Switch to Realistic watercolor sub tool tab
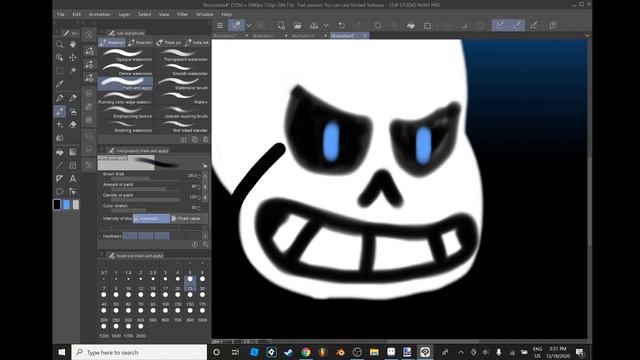 point(140,42)
